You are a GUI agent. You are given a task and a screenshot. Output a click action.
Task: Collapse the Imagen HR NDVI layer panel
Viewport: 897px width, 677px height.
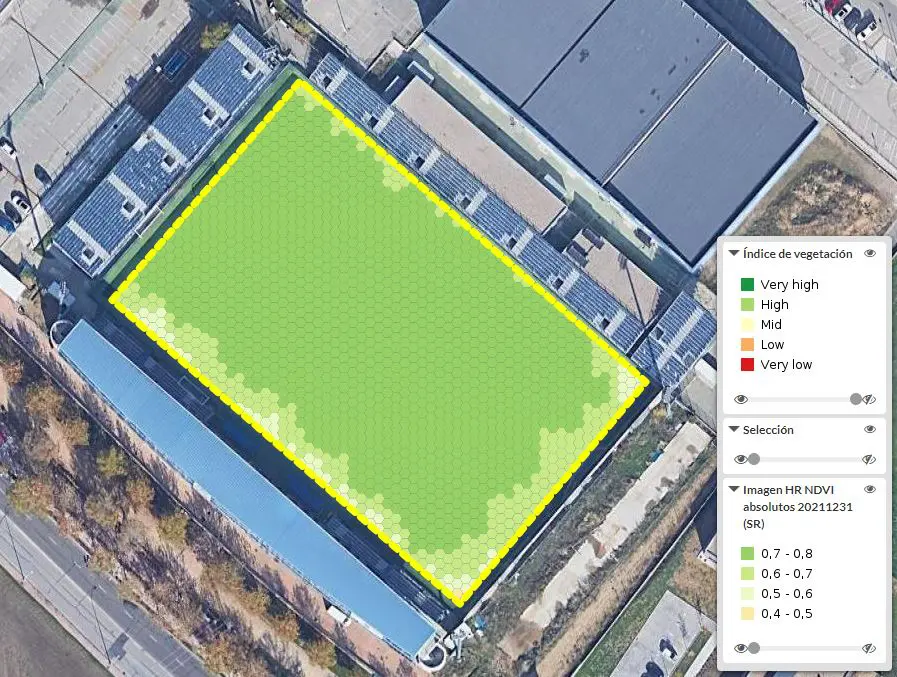point(734,489)
